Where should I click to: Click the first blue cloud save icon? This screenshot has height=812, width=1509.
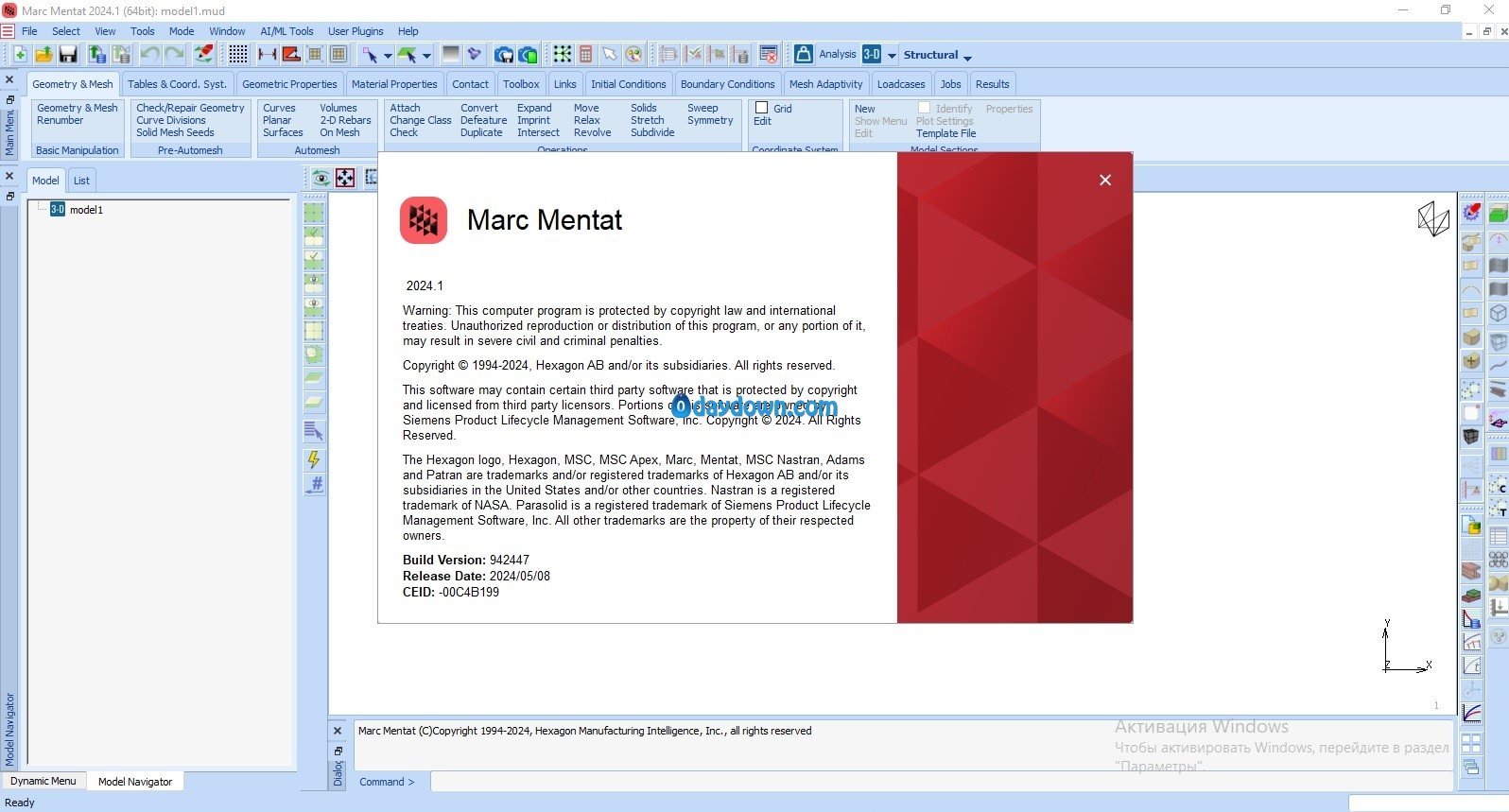505,55
